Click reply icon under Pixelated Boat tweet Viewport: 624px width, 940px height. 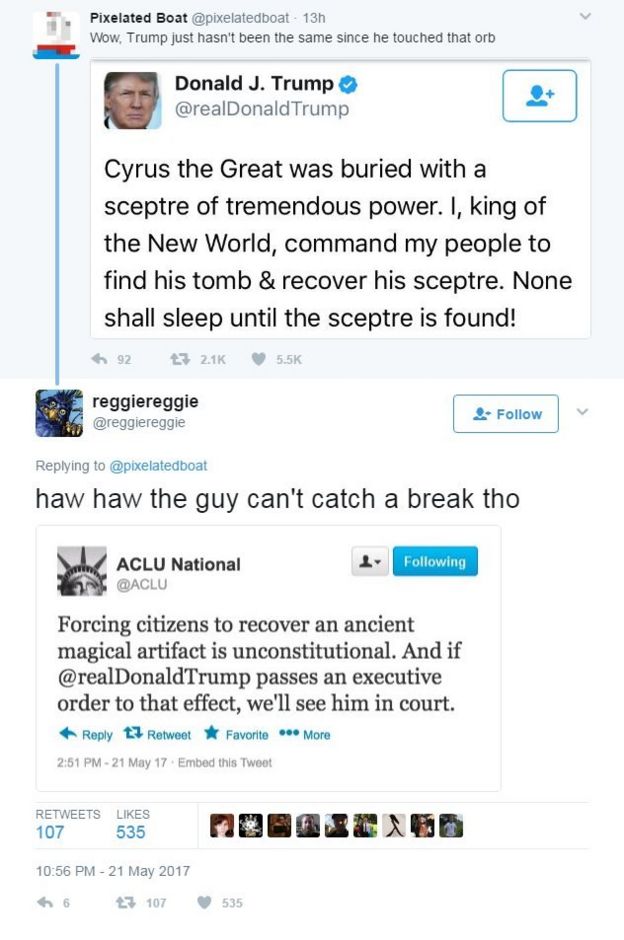pos(99,359)
